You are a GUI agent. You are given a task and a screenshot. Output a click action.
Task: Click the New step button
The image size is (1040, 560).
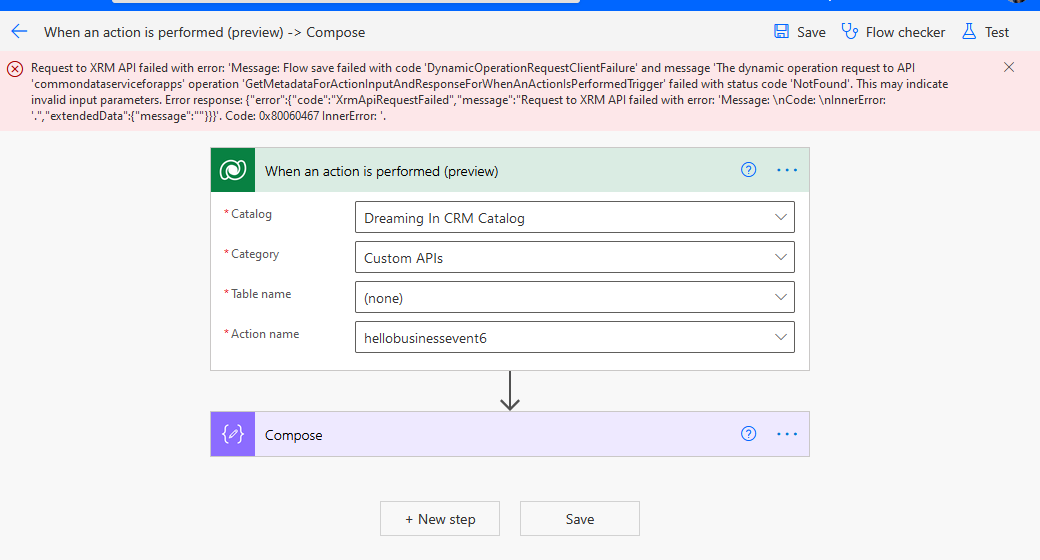point(440,519)
